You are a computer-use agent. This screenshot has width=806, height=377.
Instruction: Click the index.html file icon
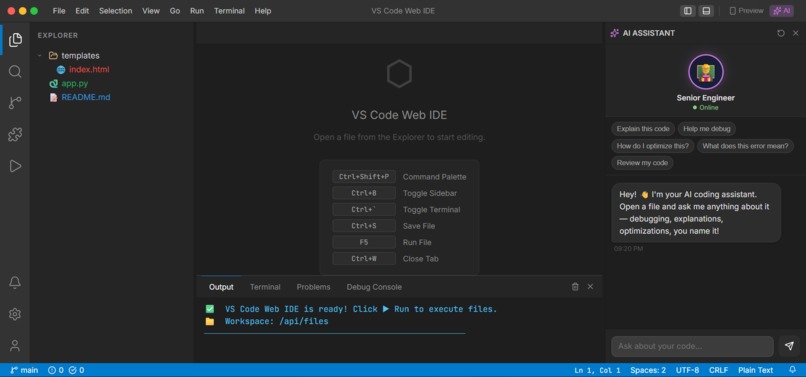tap(61, 69)
